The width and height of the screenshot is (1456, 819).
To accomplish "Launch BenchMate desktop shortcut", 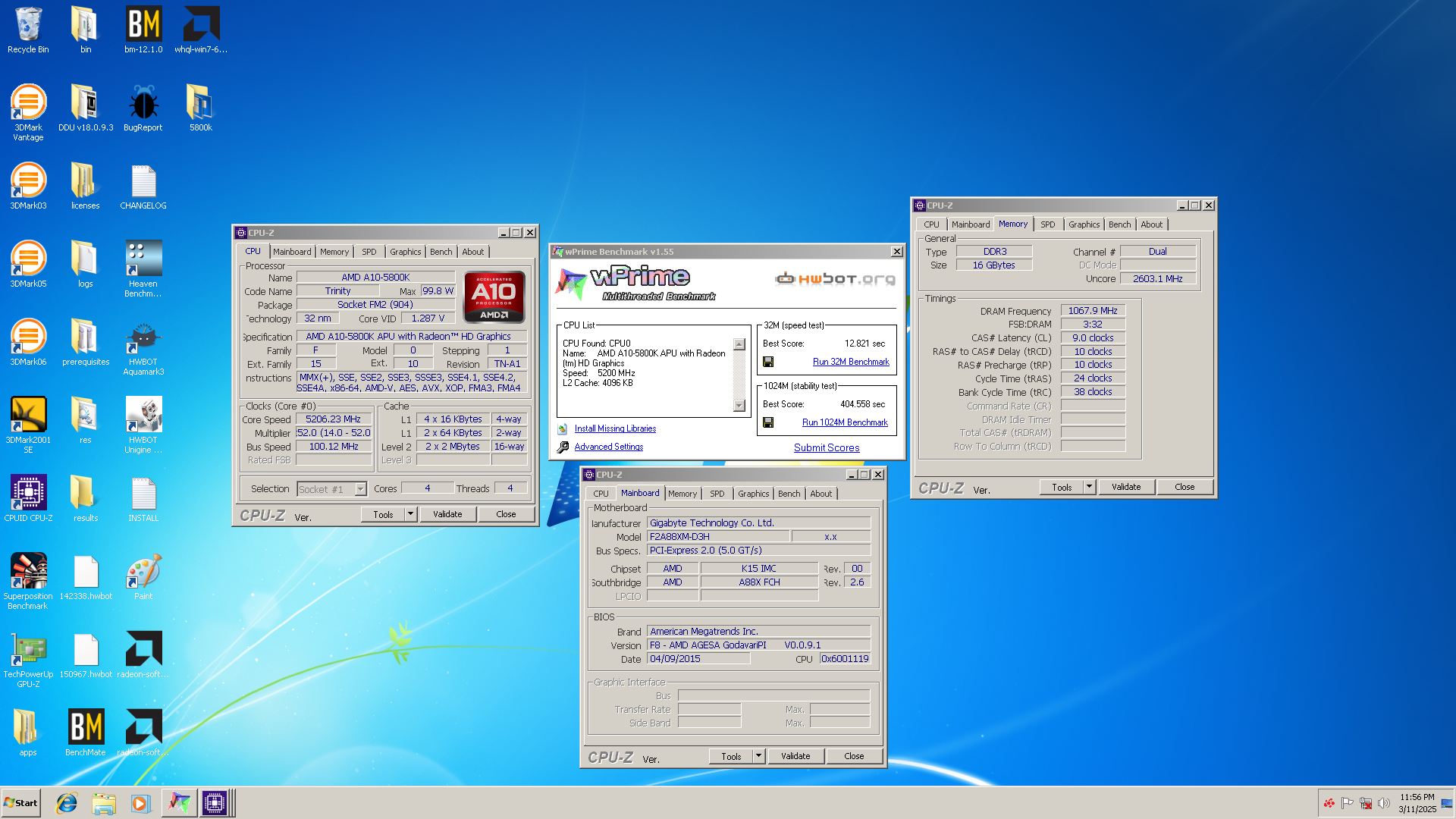I will (x=86, y=733).
